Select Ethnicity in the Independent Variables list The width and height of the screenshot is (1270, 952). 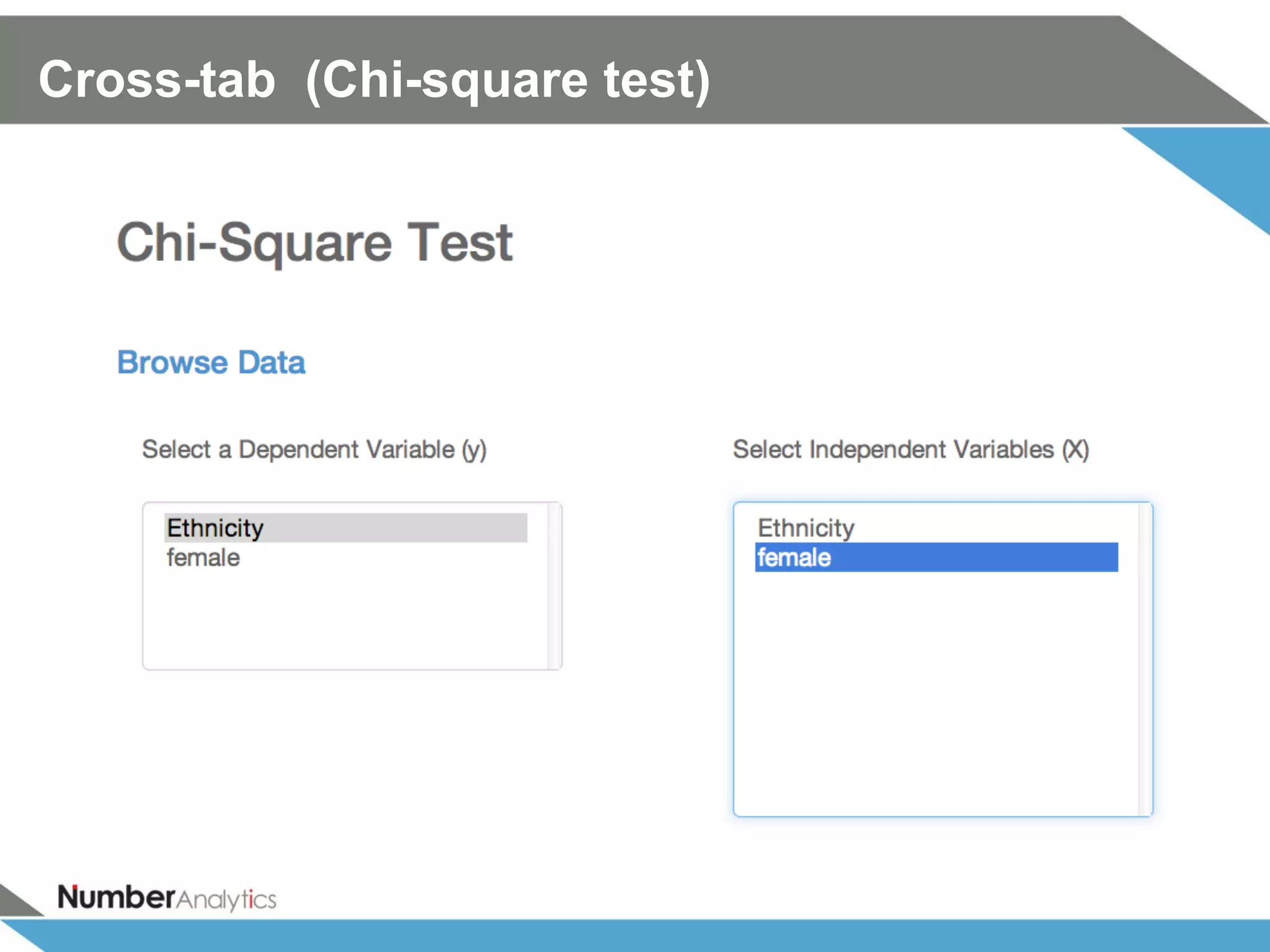point(936,527)
